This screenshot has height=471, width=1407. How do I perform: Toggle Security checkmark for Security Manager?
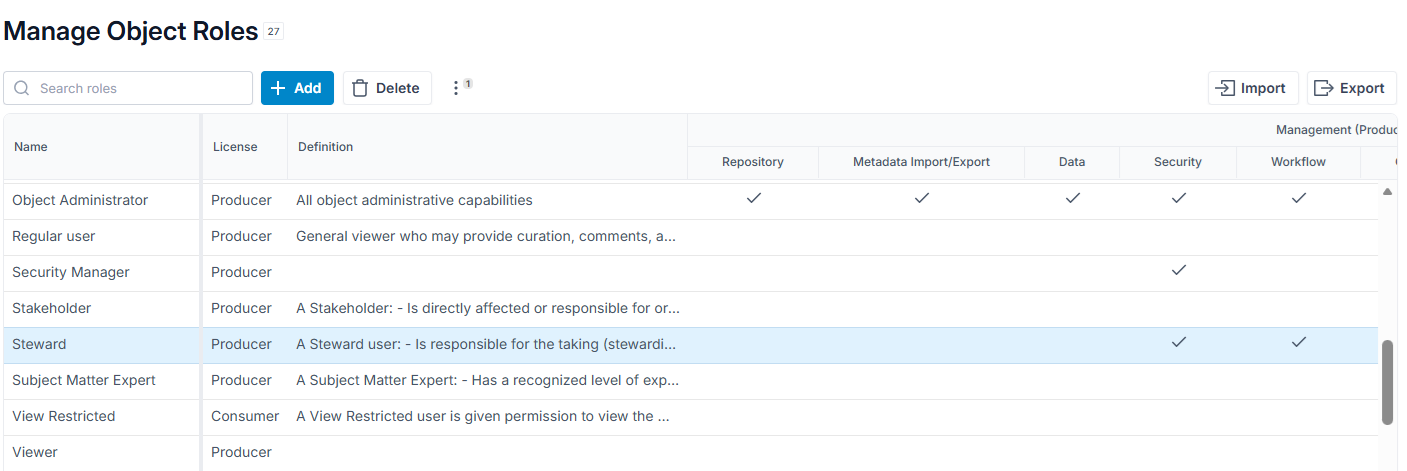[x=1179, y=271]
